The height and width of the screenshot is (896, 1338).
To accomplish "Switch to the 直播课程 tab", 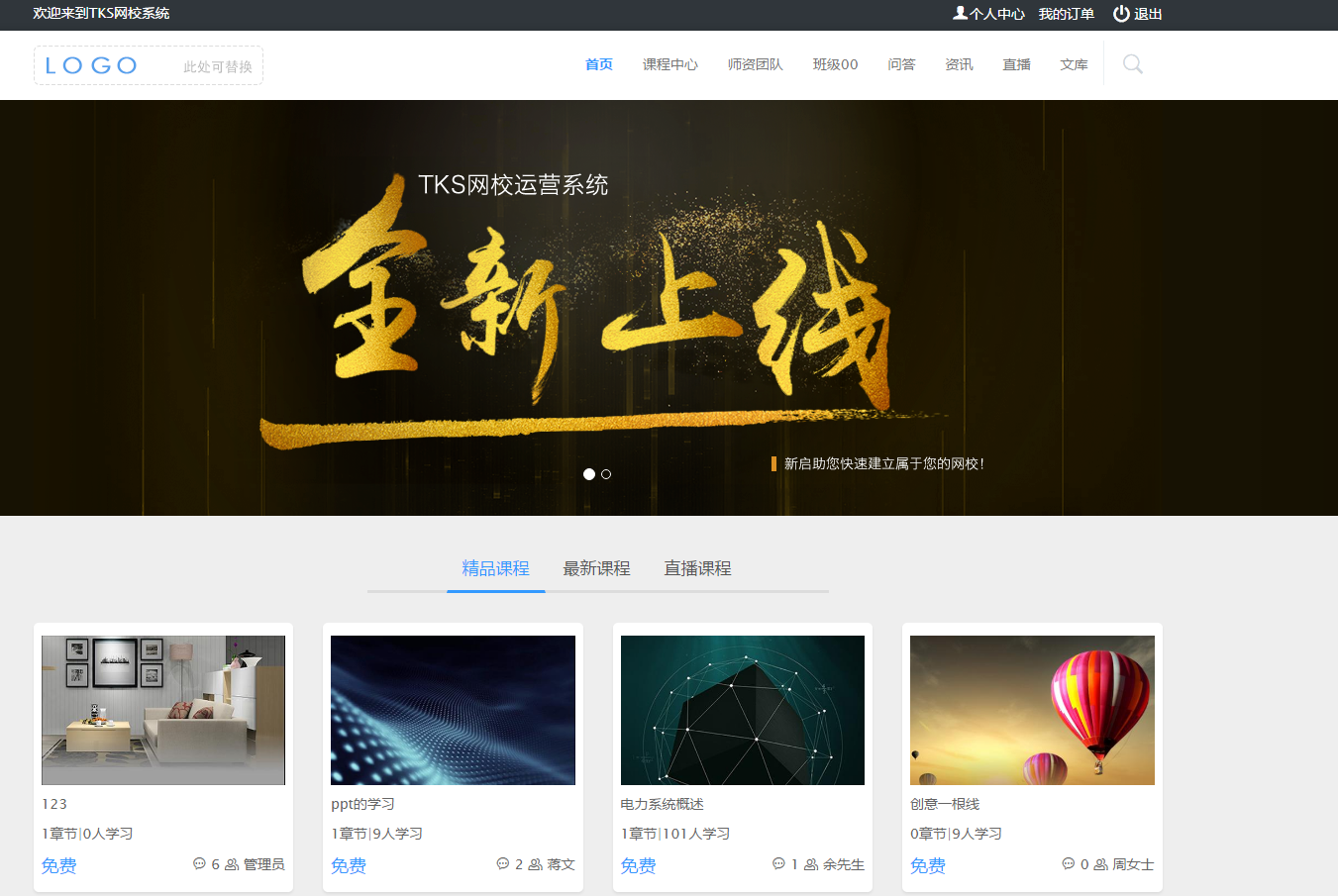I will click(698, 568).
